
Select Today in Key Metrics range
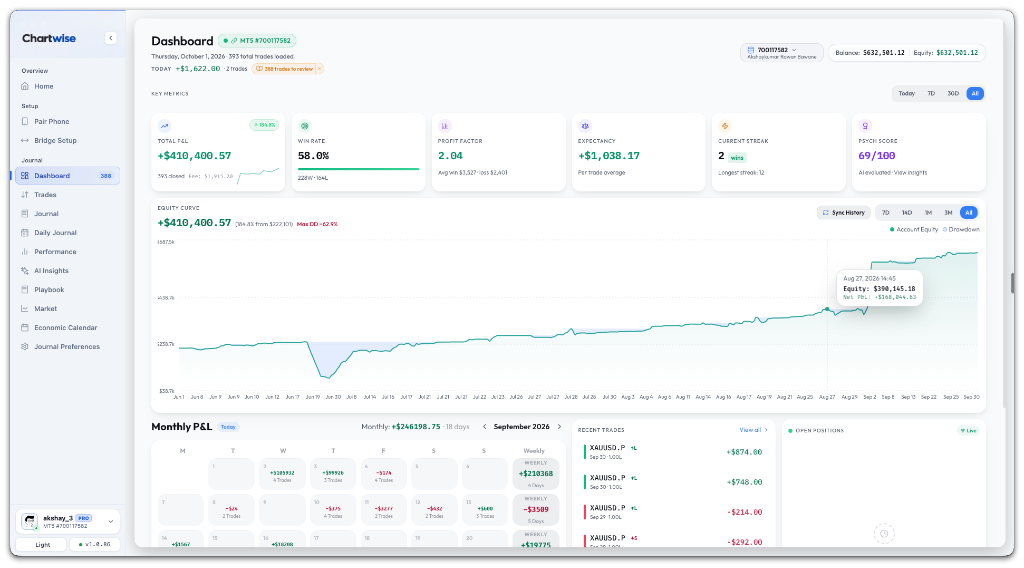(x=906, y=93)
